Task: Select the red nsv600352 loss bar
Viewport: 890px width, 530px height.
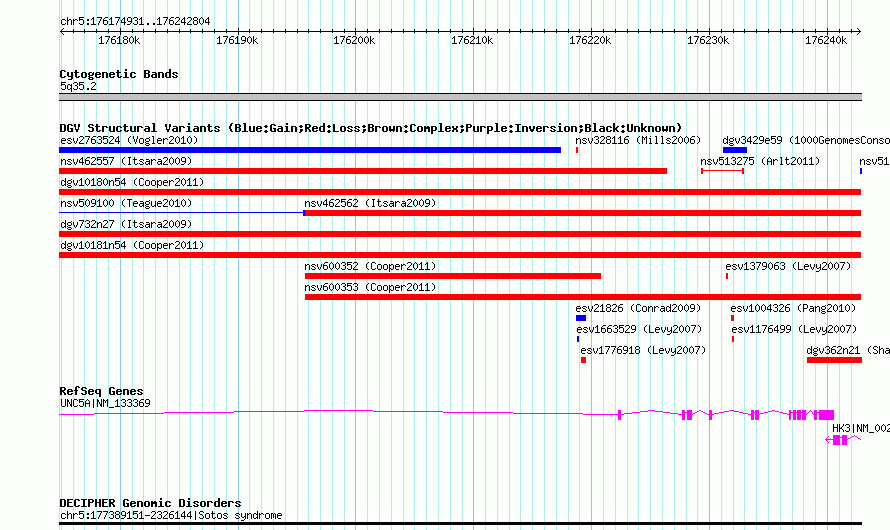Action: [453, 276]
